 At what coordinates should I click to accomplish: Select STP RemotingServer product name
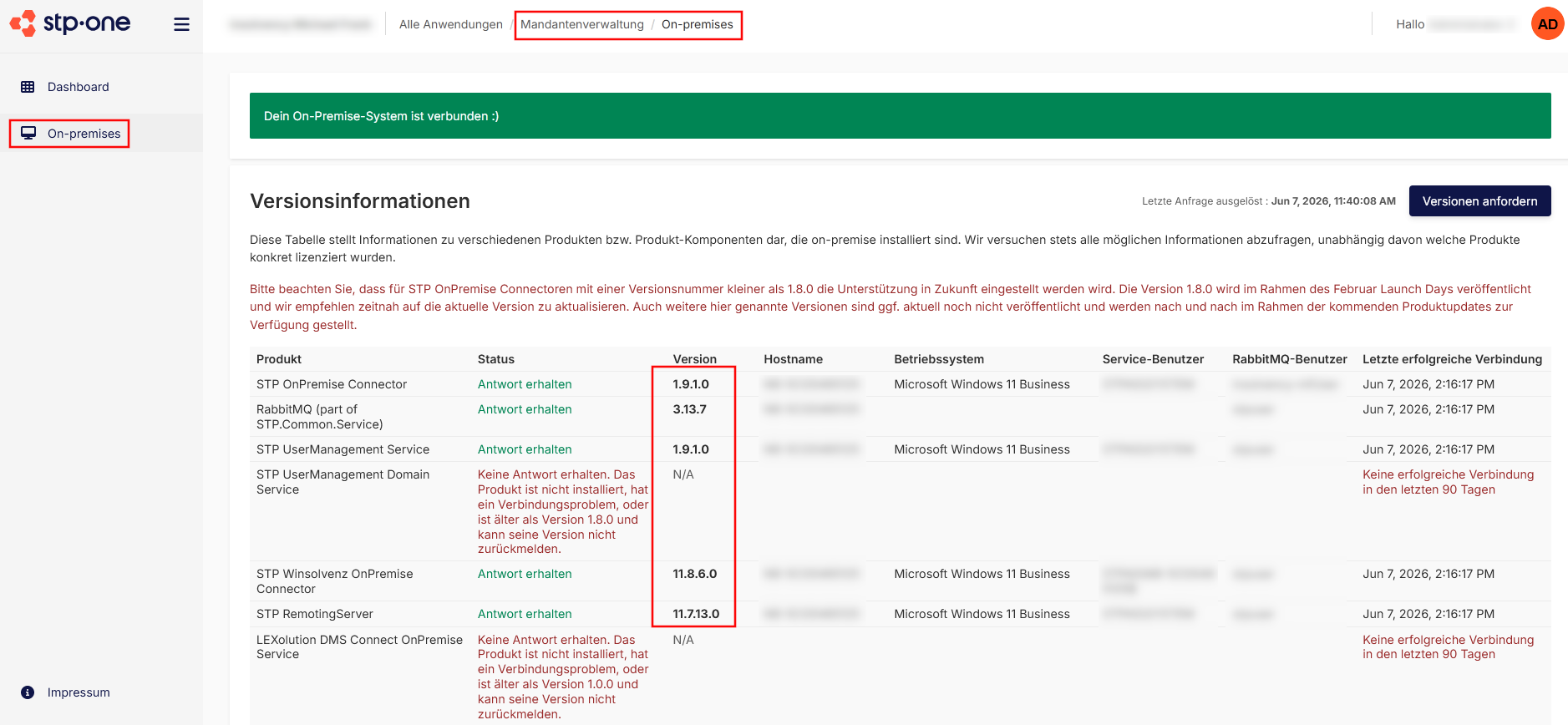pos(315,614)
